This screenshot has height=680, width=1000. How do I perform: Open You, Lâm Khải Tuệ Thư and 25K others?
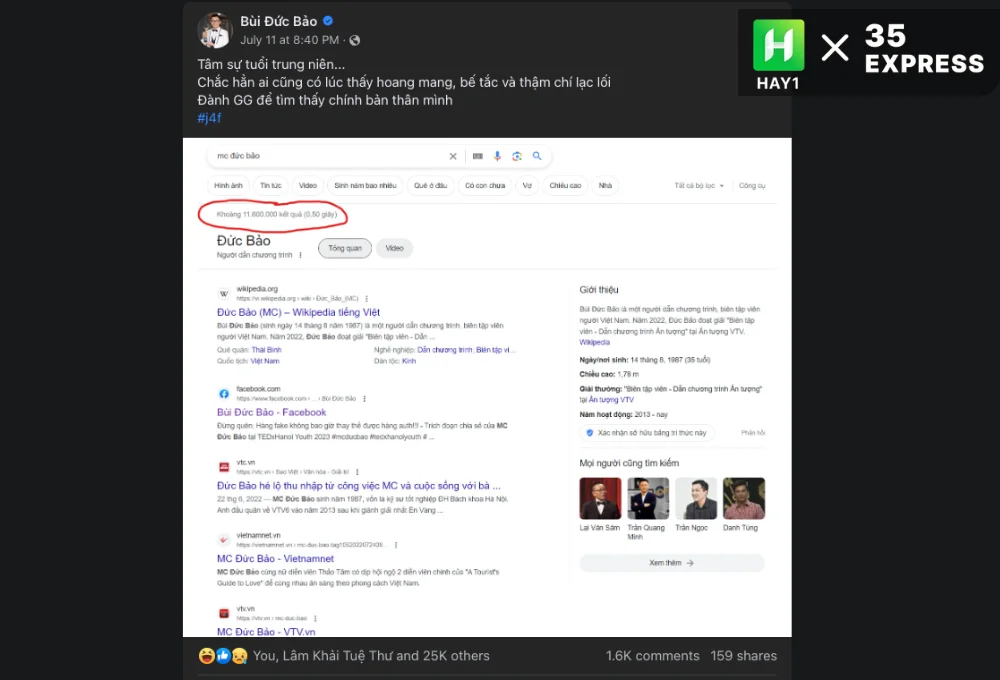pyautogui.click(x=371, y=656)
